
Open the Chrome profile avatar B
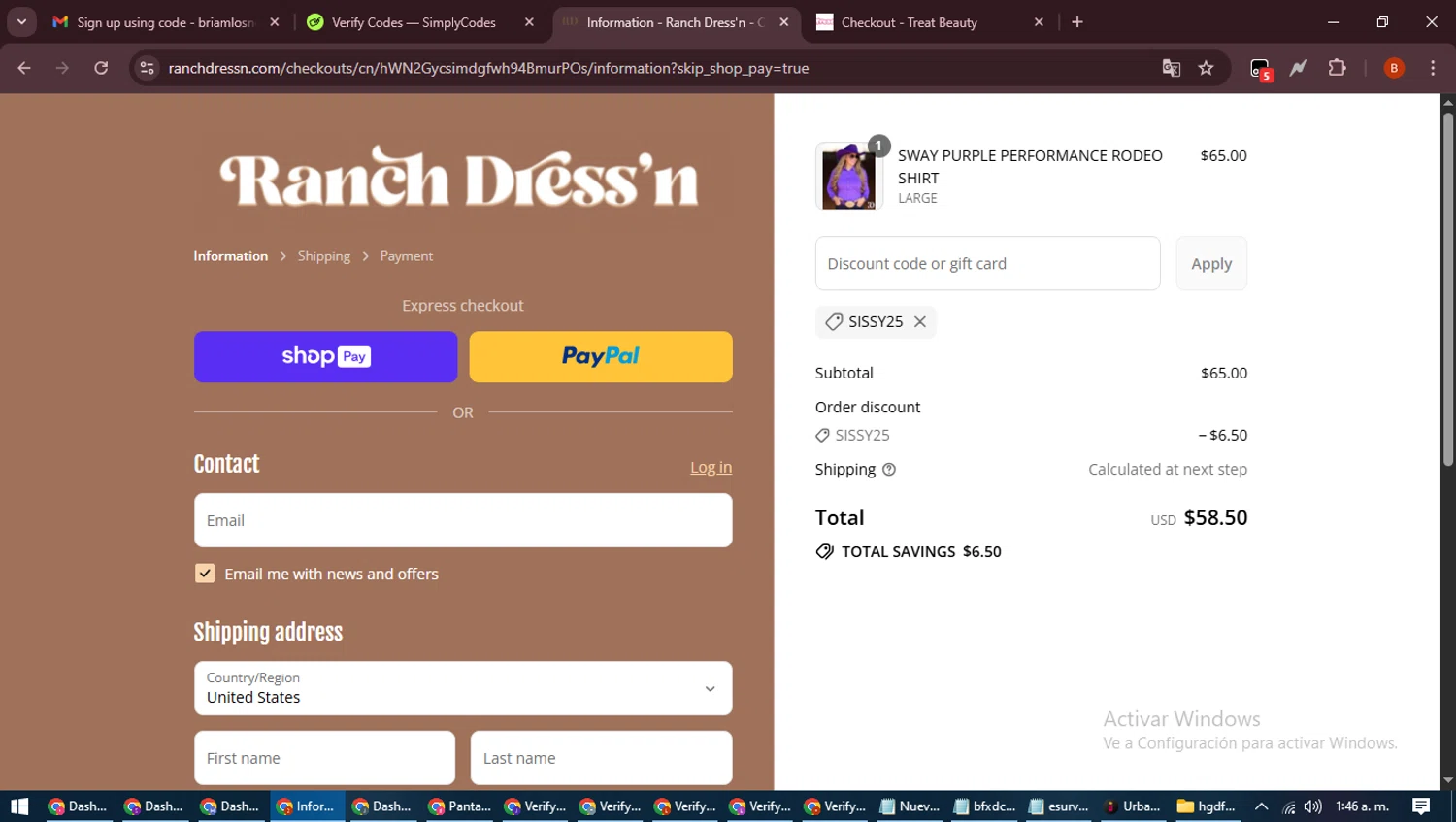(1394, 68)
